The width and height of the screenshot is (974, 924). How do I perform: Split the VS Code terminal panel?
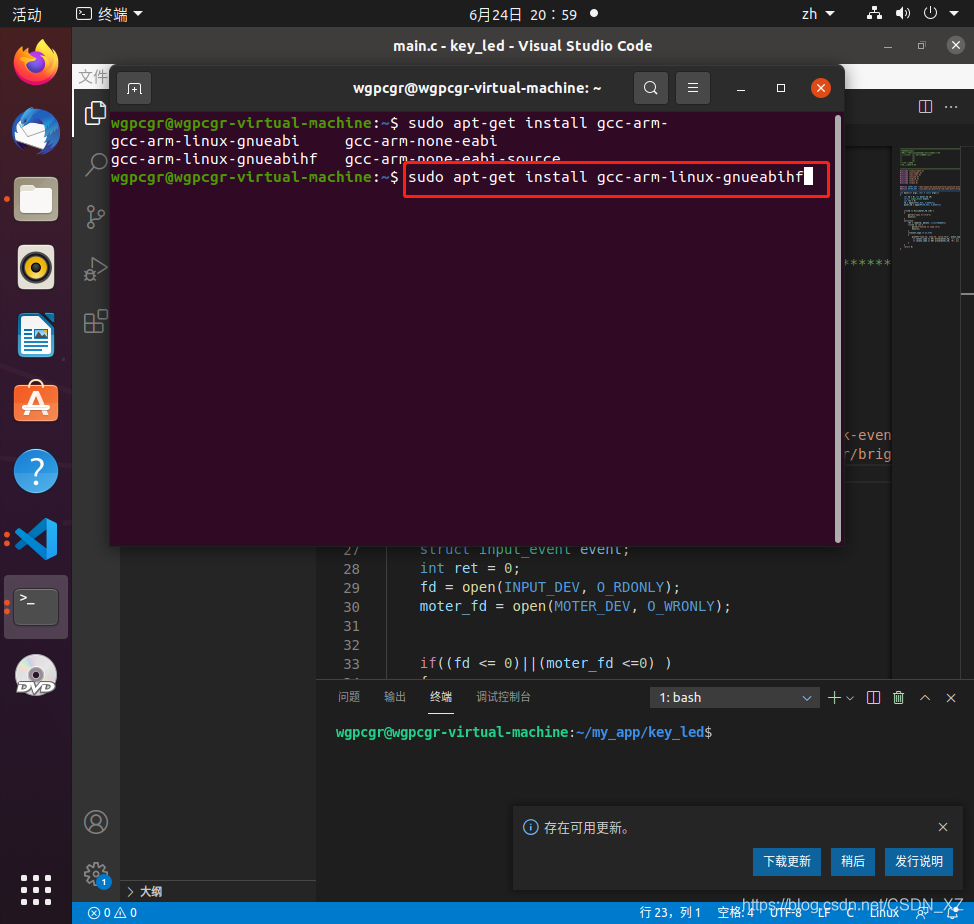[873, 698]
